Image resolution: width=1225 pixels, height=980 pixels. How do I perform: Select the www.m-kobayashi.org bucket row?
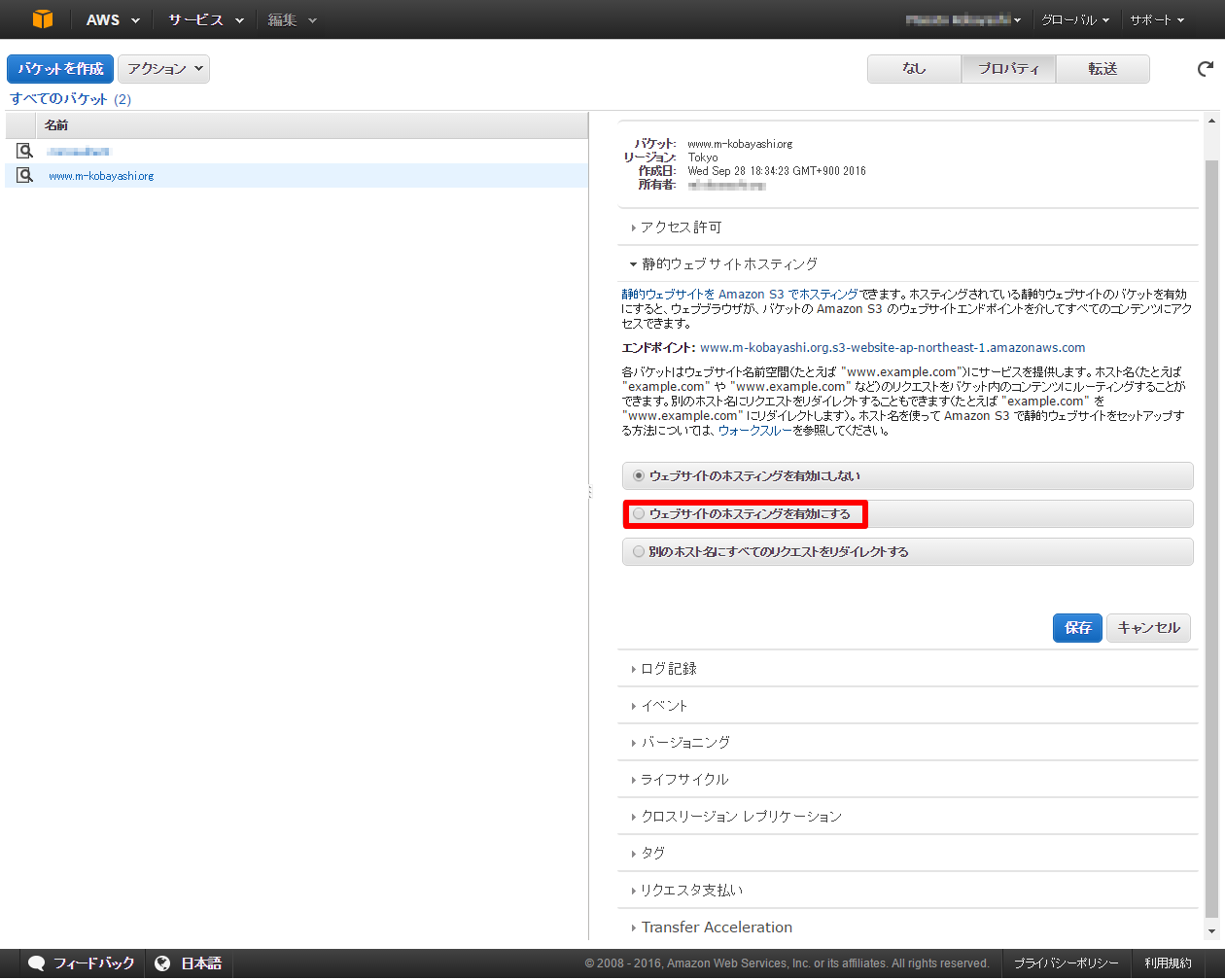point(297,176)
